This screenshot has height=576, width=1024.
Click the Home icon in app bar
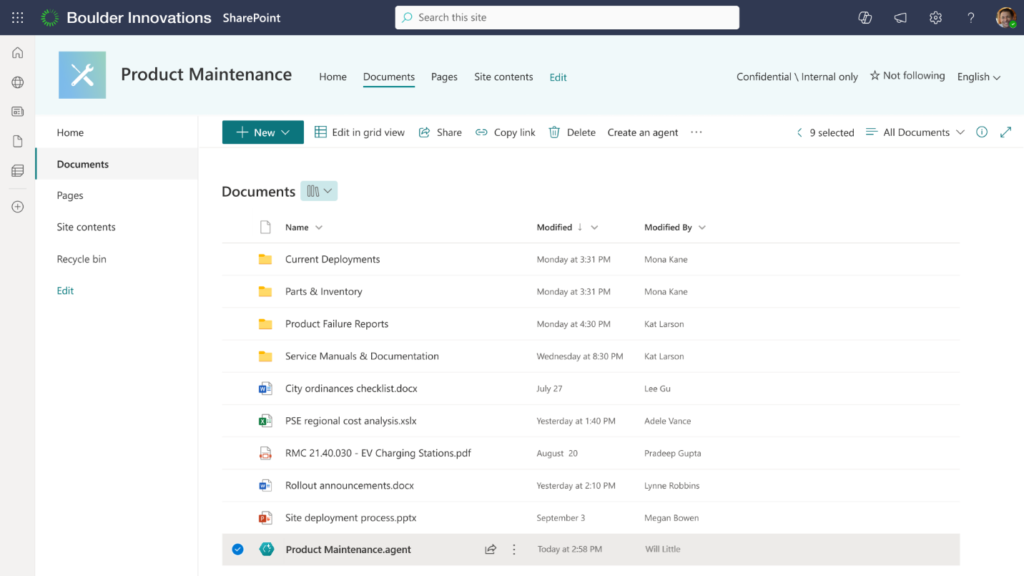[x=18, y=53]
